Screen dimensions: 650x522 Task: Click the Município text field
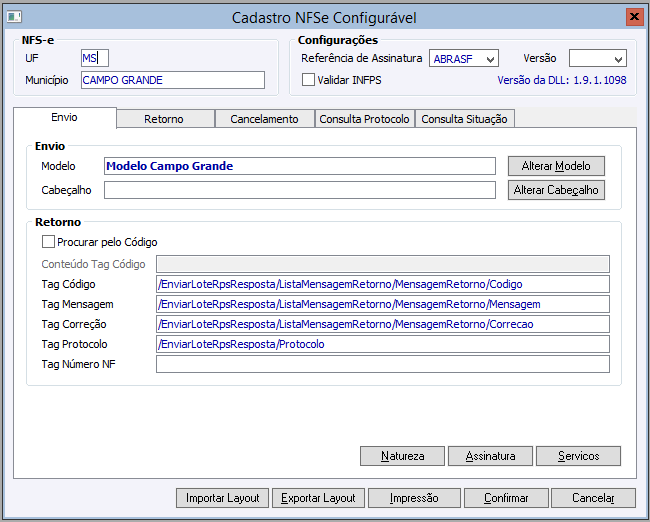pos(172,80)
